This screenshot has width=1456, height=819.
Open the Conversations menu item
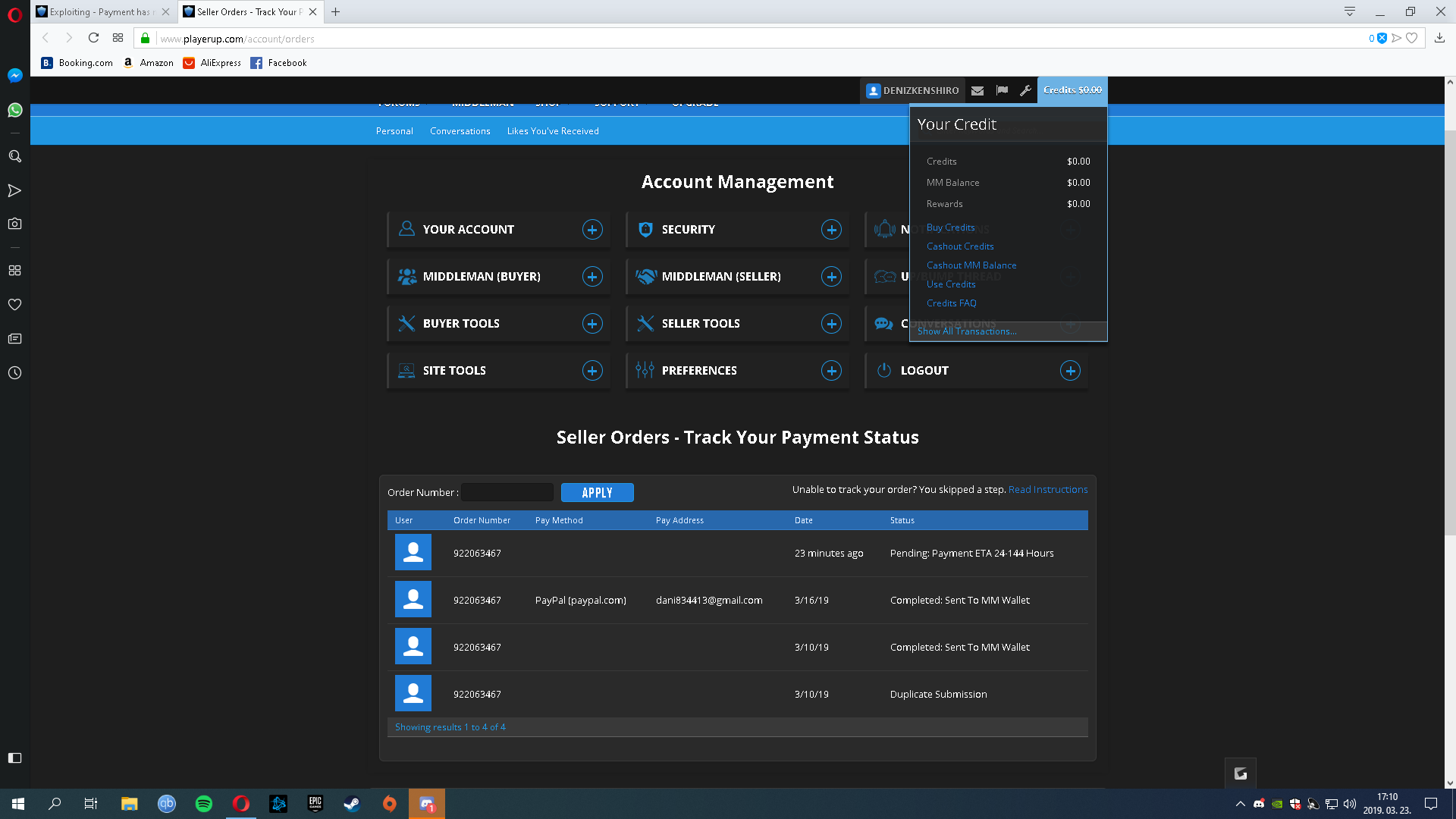460,131
